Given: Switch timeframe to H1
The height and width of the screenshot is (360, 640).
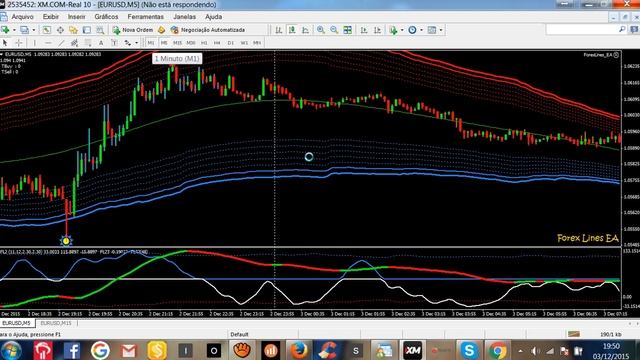Looking at the screenshot, I should tap(204, 43).
